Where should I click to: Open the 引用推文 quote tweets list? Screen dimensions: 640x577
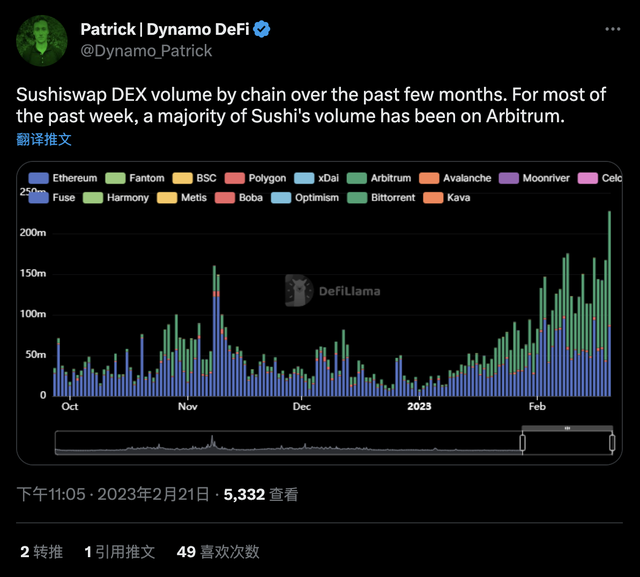(120, 551)
